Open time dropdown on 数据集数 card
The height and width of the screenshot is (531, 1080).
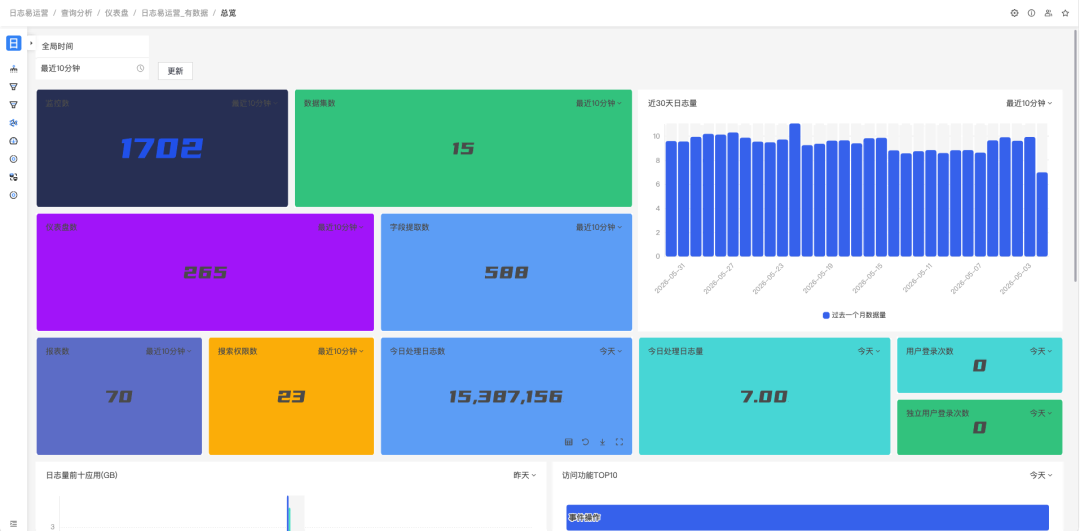pyautogui.click(x=599, y=103)
